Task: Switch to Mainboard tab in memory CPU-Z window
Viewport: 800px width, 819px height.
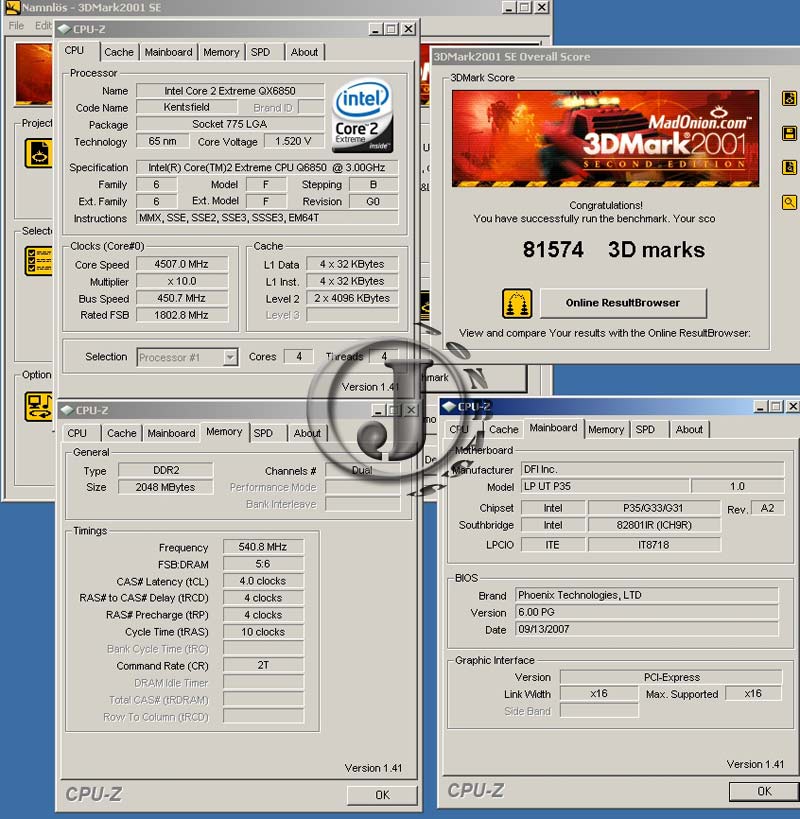Action: 171,433
